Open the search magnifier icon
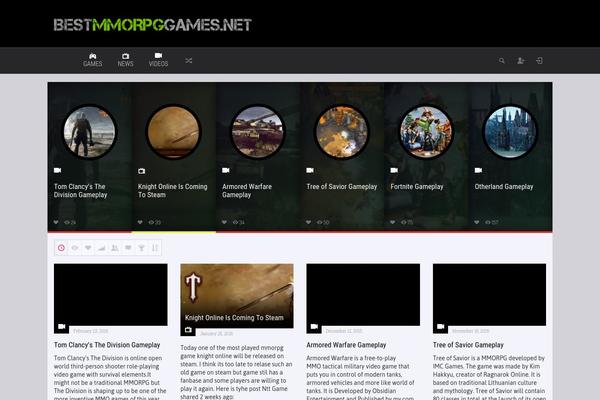 (x=502, y=60)
